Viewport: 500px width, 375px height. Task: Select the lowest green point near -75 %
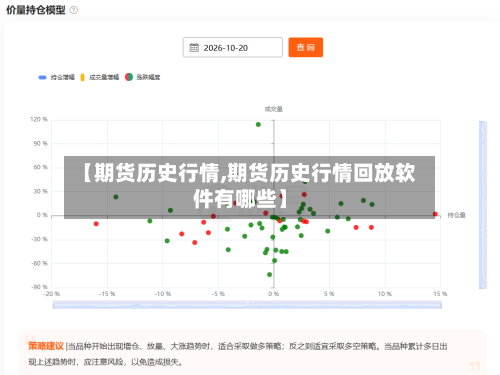(x=269, y=275)
